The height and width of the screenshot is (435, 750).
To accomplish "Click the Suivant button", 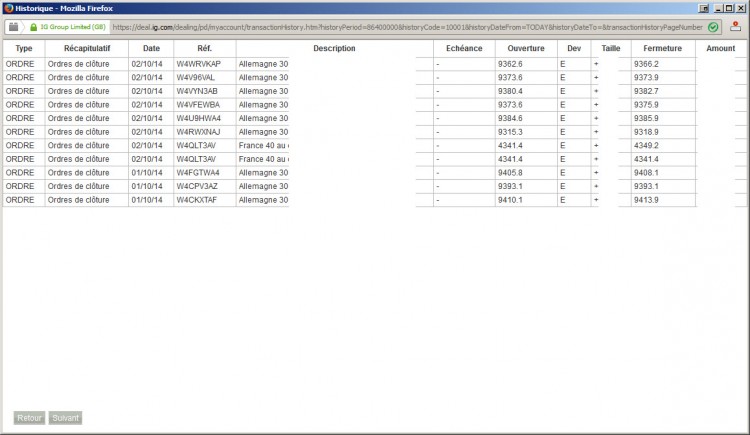I will [x=66, y=418].
